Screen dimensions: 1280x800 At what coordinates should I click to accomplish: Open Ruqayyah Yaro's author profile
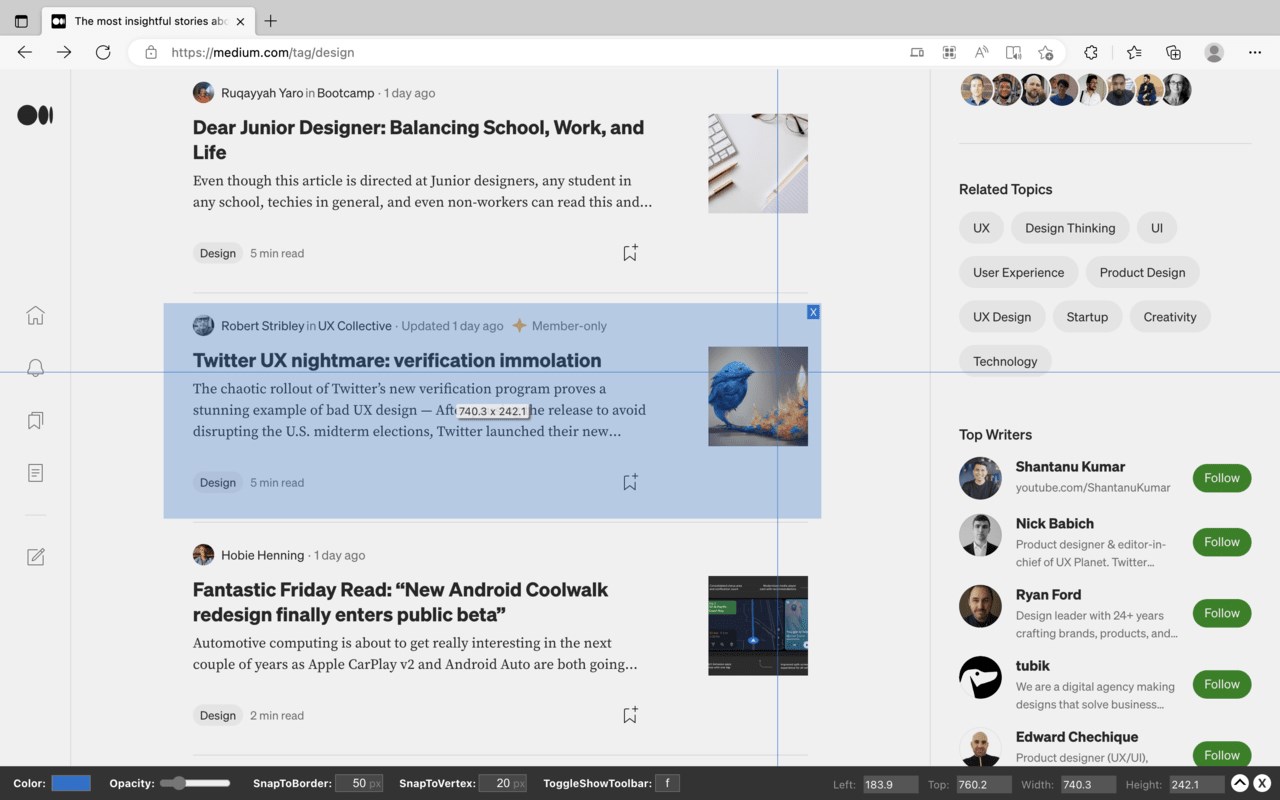262,93
